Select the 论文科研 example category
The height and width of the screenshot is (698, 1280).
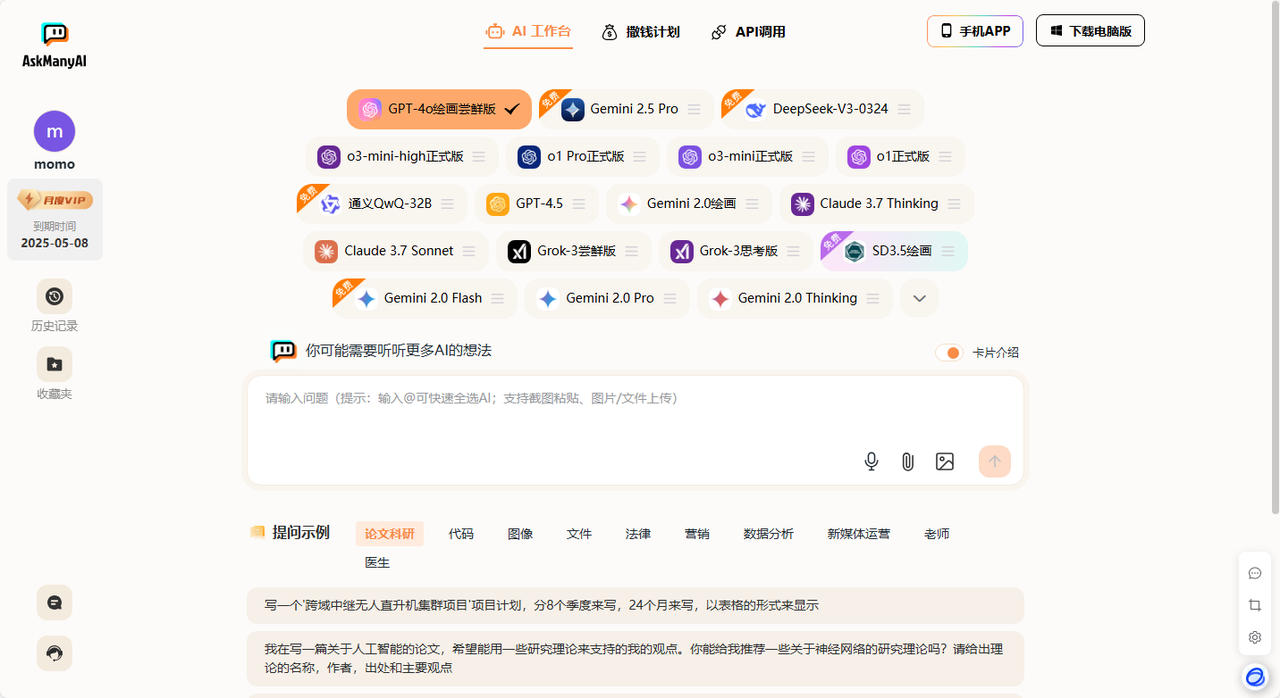389,534
